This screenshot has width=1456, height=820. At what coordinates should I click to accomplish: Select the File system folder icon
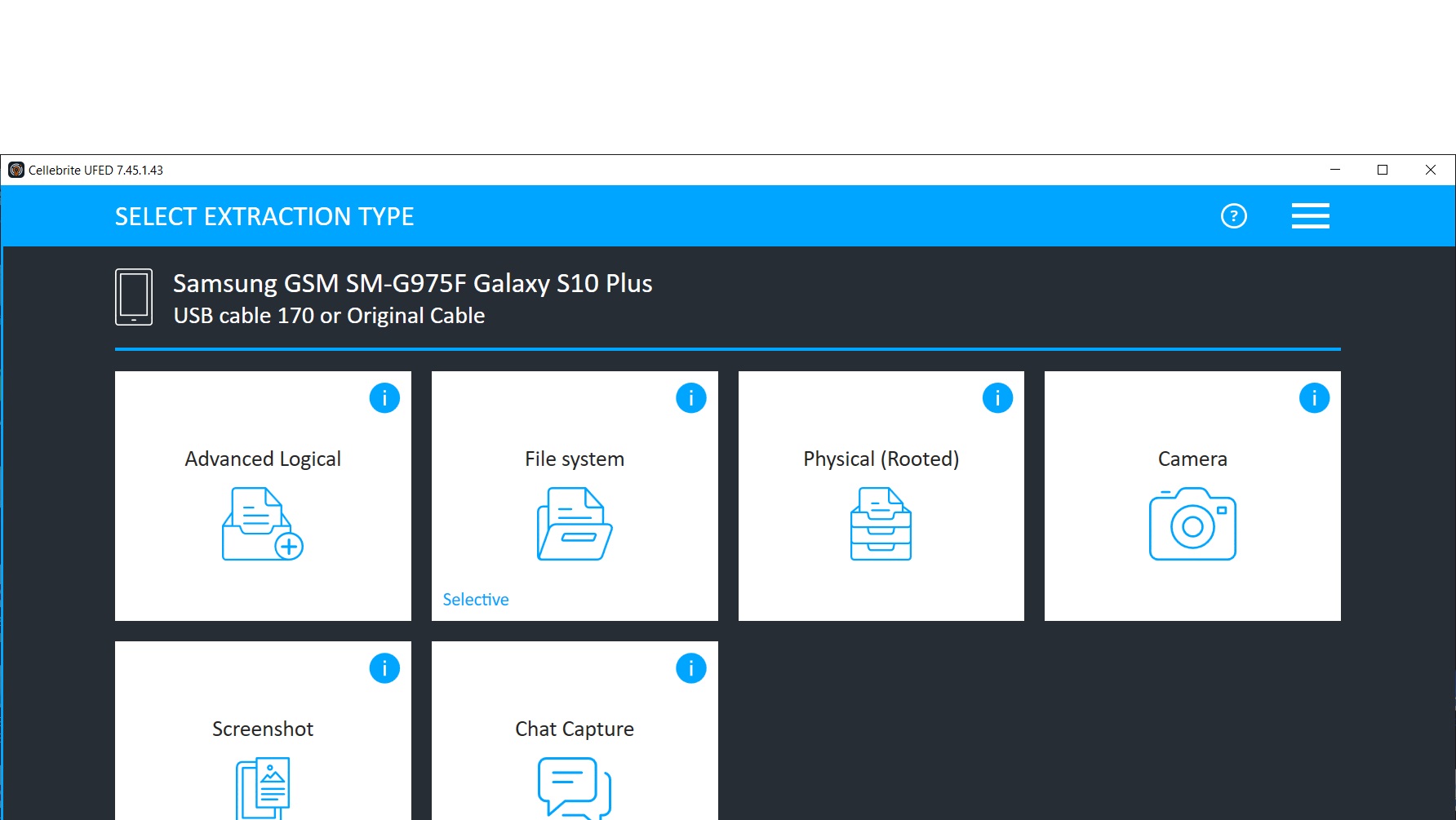[x=575, y=524]
